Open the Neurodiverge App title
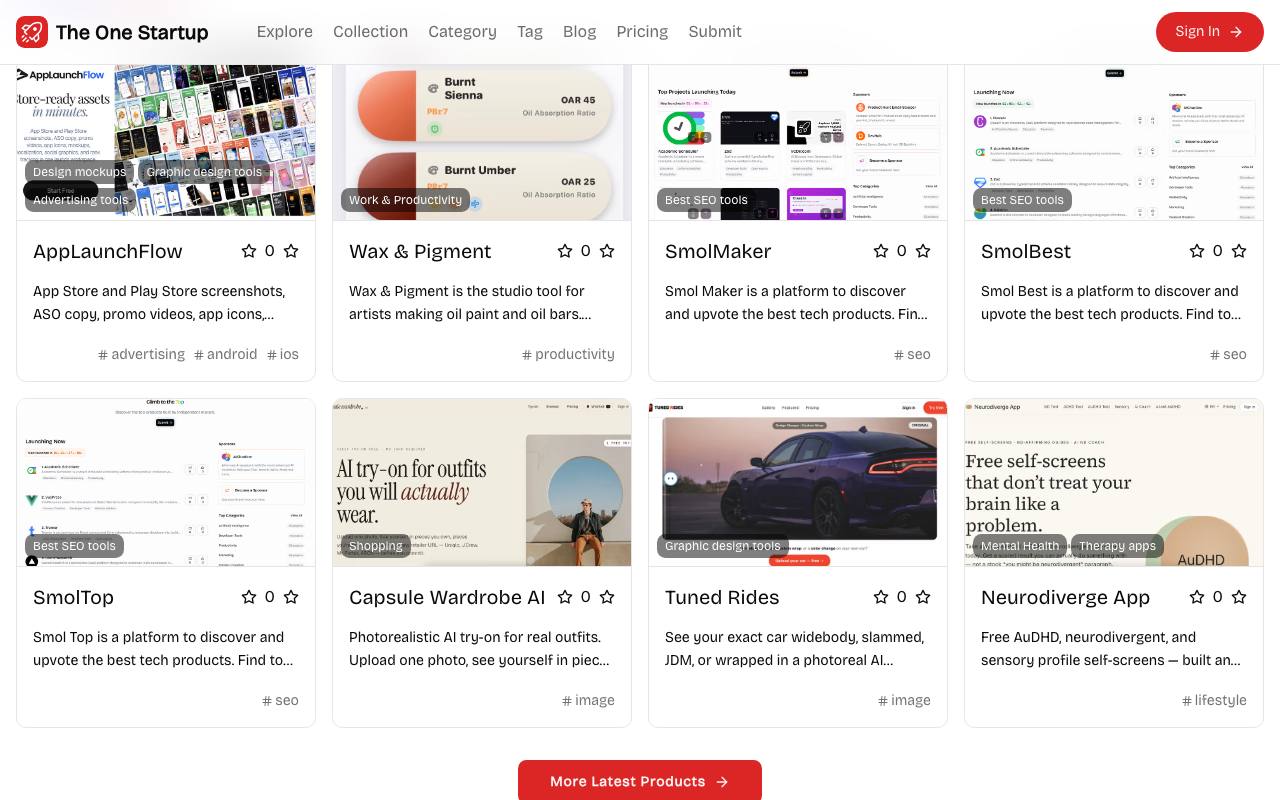The image size is (1280, 800). [1065, 597]
